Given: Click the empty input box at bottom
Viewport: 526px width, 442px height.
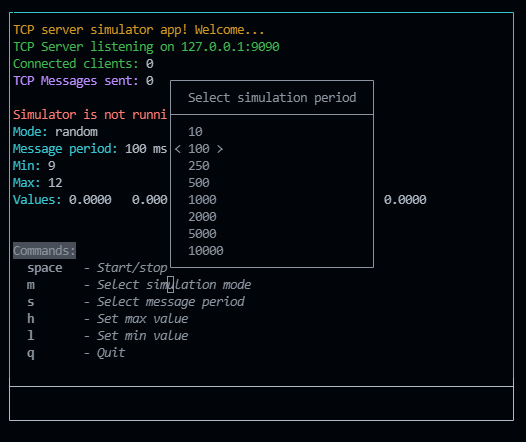Looking at the screenshot, I should [262, 403].
